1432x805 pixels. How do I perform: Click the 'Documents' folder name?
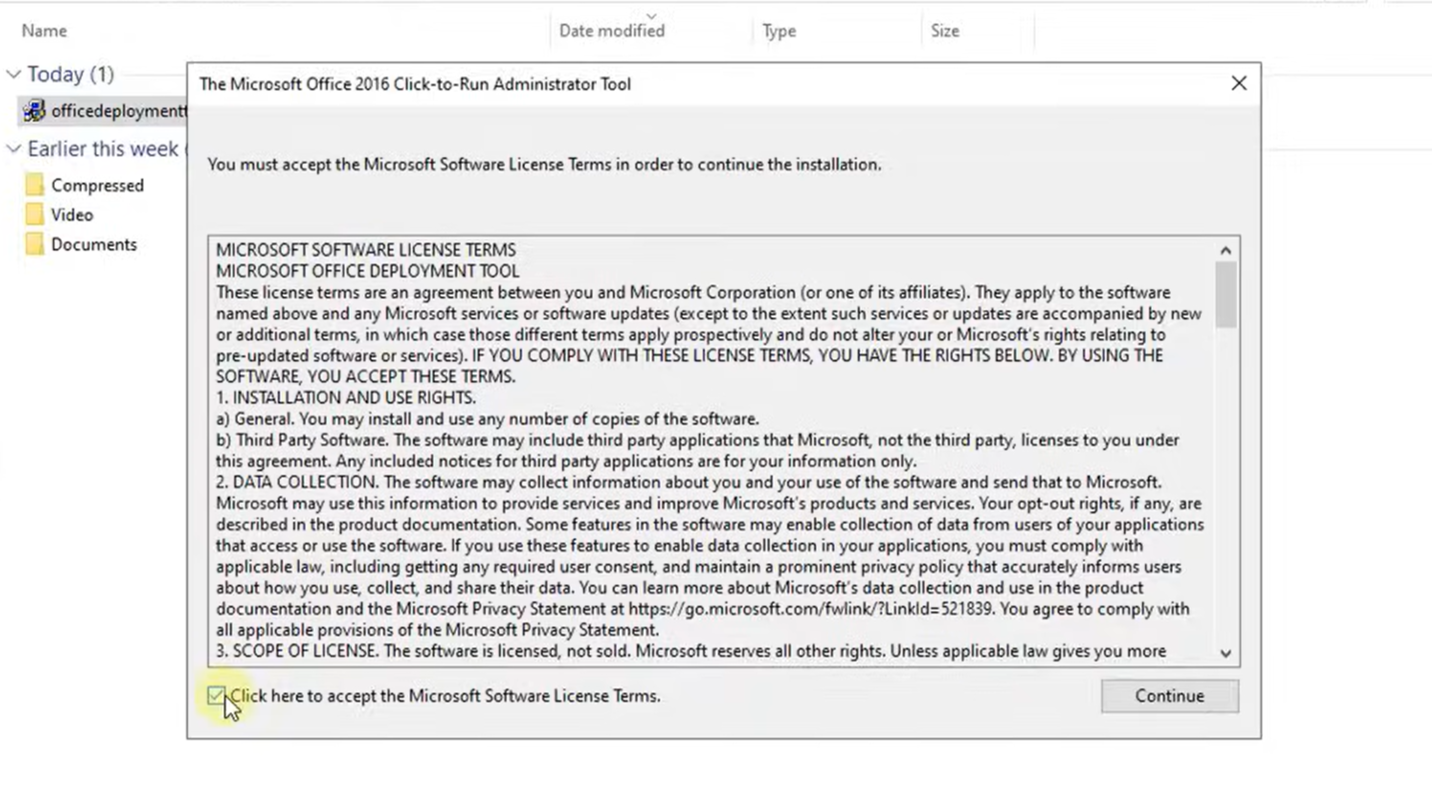[94, 244]
